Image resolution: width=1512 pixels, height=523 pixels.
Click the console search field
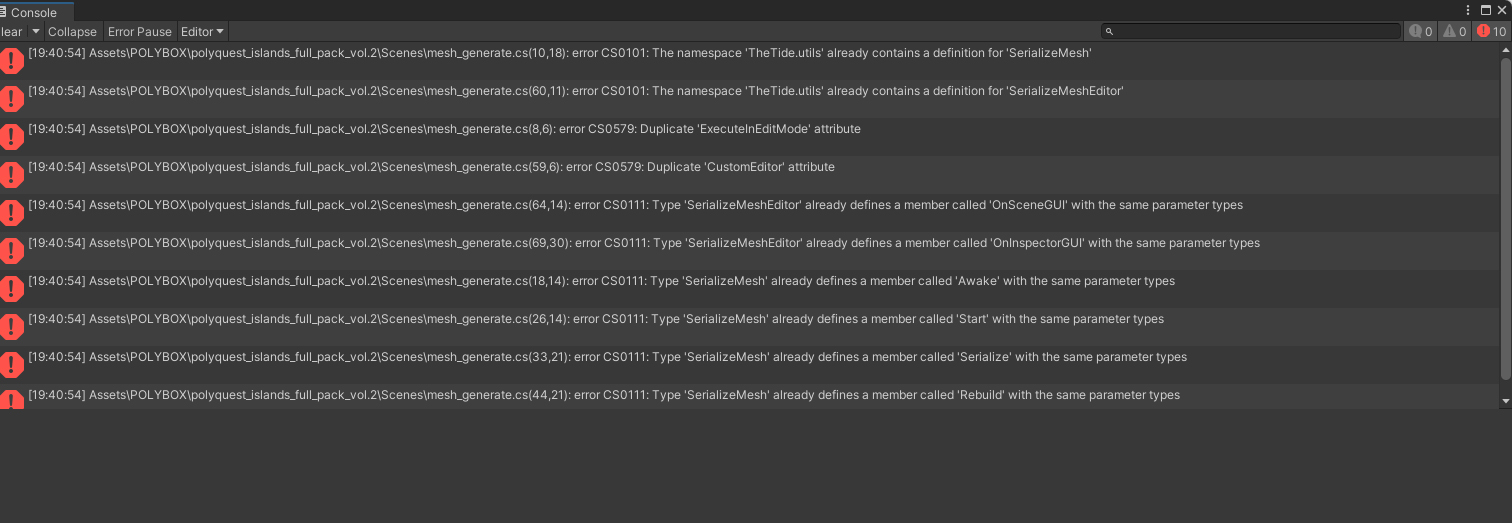point(1251,32)
